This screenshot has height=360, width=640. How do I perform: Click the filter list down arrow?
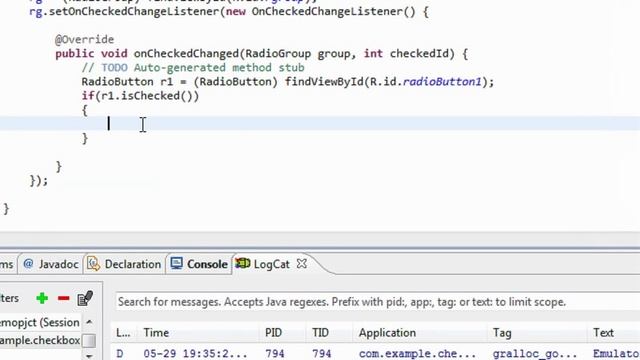tap(89, 356)
